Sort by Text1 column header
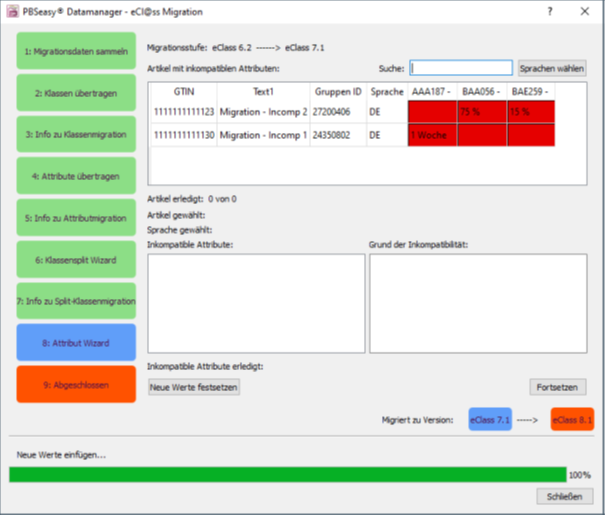The width and height of the screenshot is (605, 515). [x=264, y=92]
